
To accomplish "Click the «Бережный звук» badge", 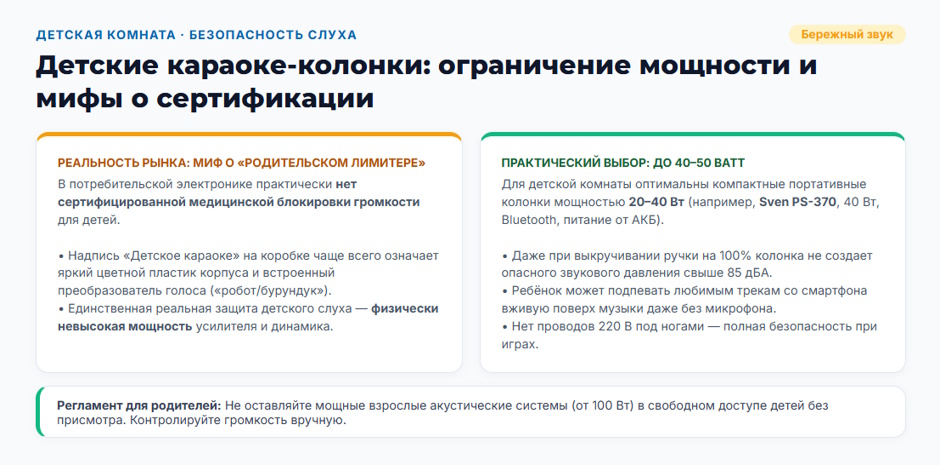I will click(846, 35).
